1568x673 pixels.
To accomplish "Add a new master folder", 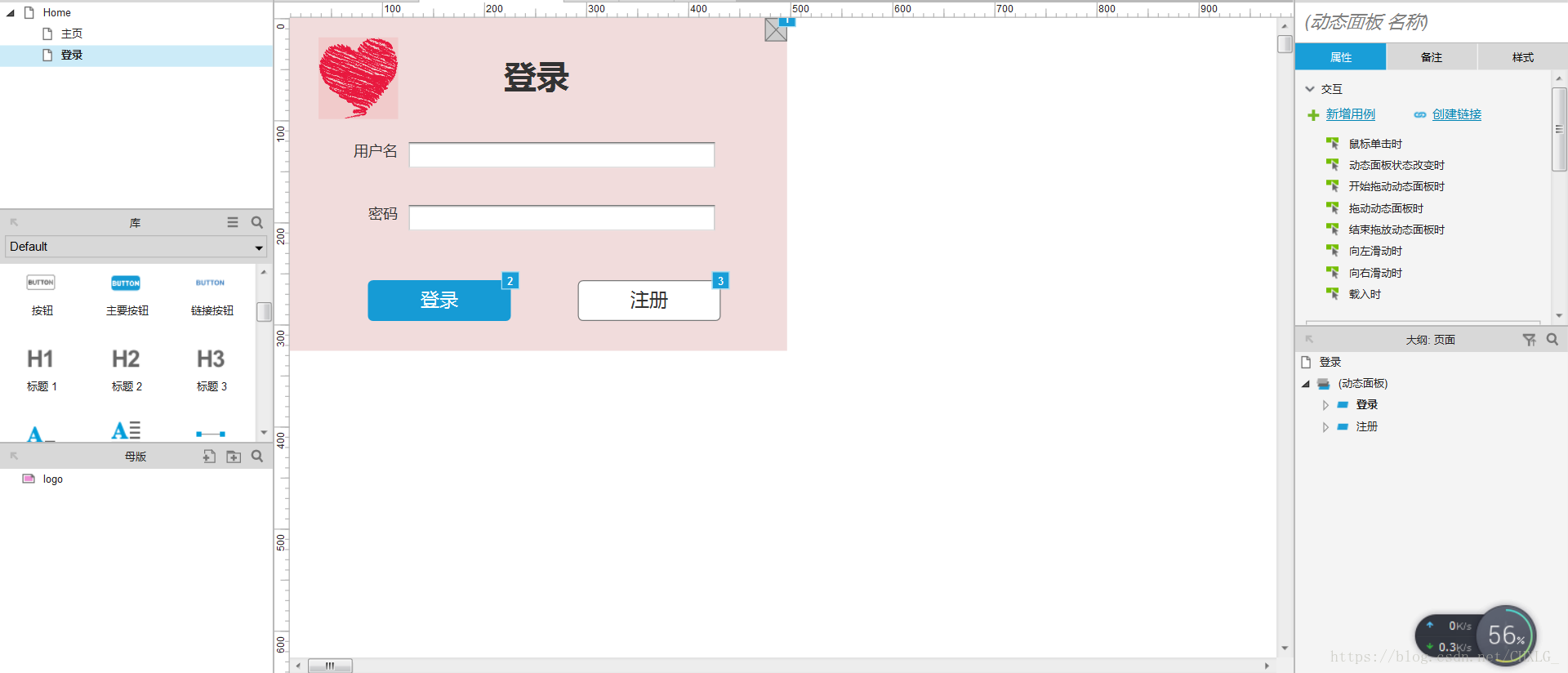I will [234, 457].
